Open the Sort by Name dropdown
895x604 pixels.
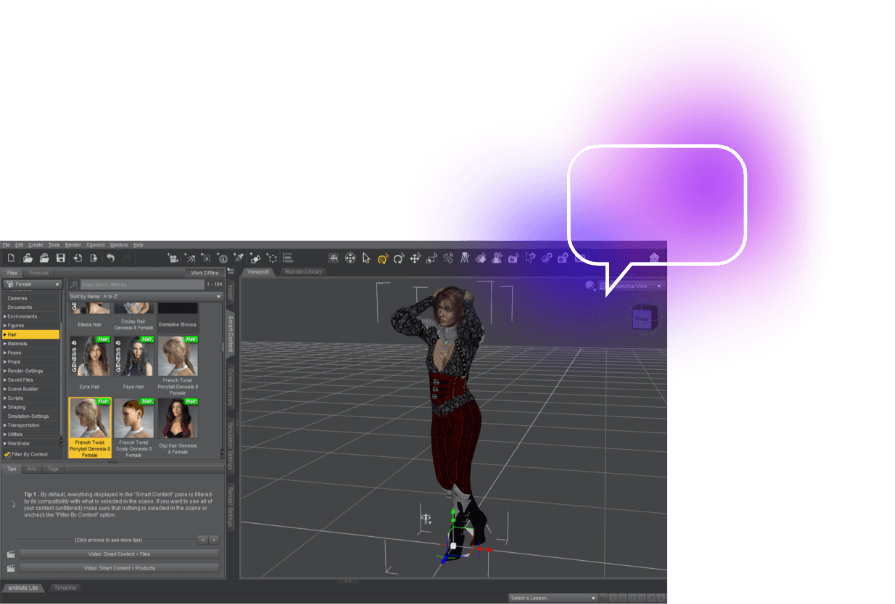click(x=145, y=297)
